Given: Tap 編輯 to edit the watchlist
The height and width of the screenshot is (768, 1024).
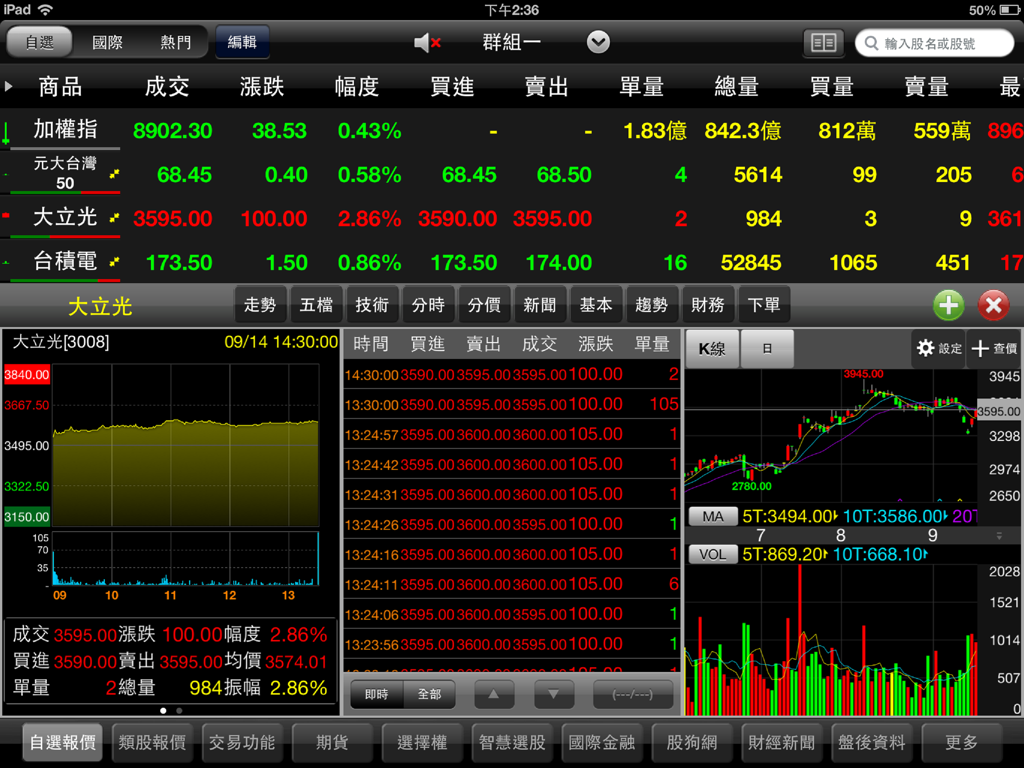Looking at the screenshot, I should (242, 42).
